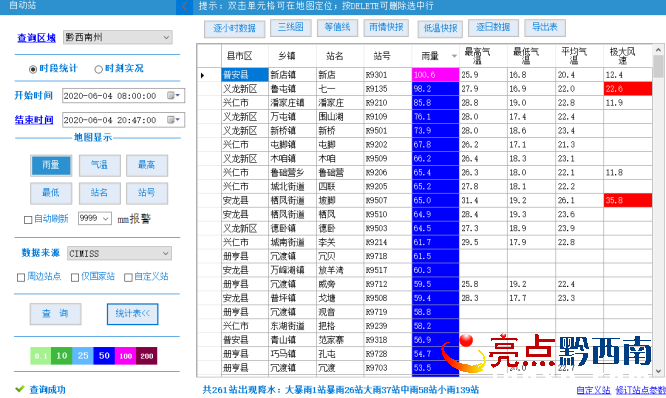The image size is (666, 398).
Task: Tick the 周边站点 checkbox
Action: (20, 277)
